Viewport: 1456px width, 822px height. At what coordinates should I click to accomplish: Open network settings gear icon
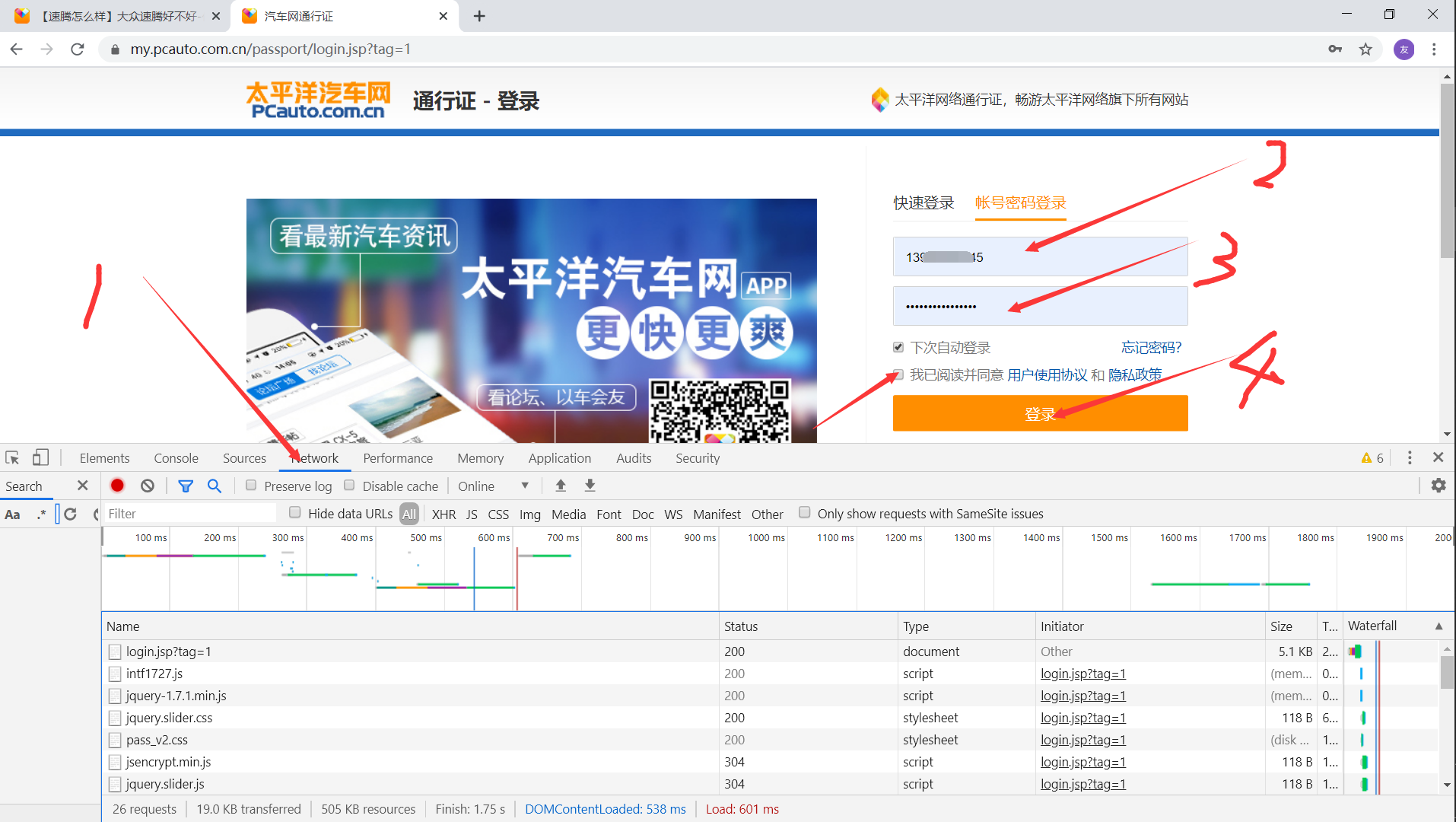click(1439, 486)
